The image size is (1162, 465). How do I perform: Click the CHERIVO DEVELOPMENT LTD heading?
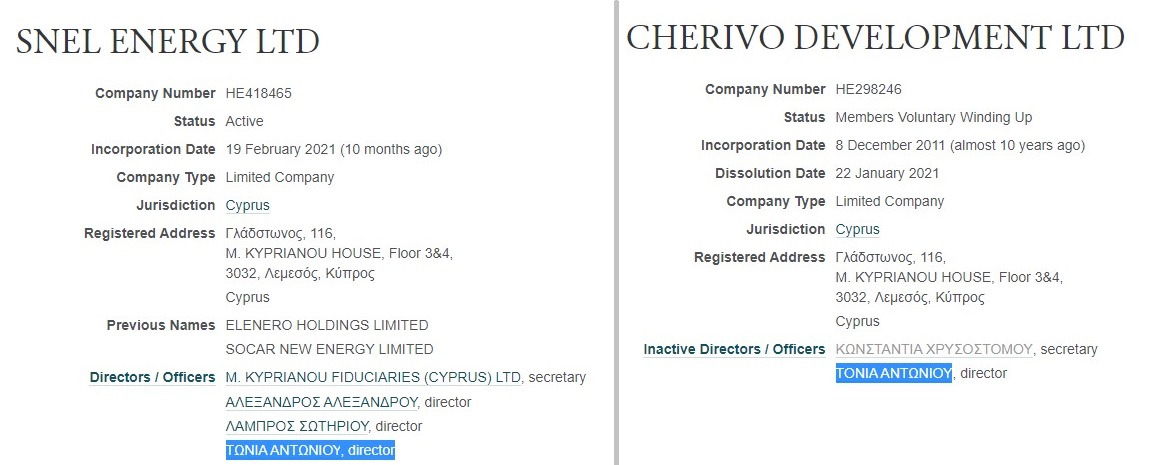pyautogui.click(x=875, y=38)
